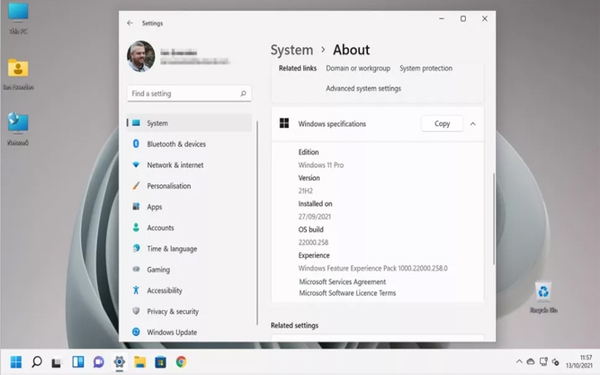Image resolution: width=600 pixels, height=375 pixels.
Task: Click the Find a setting search box
Action: 189,93
